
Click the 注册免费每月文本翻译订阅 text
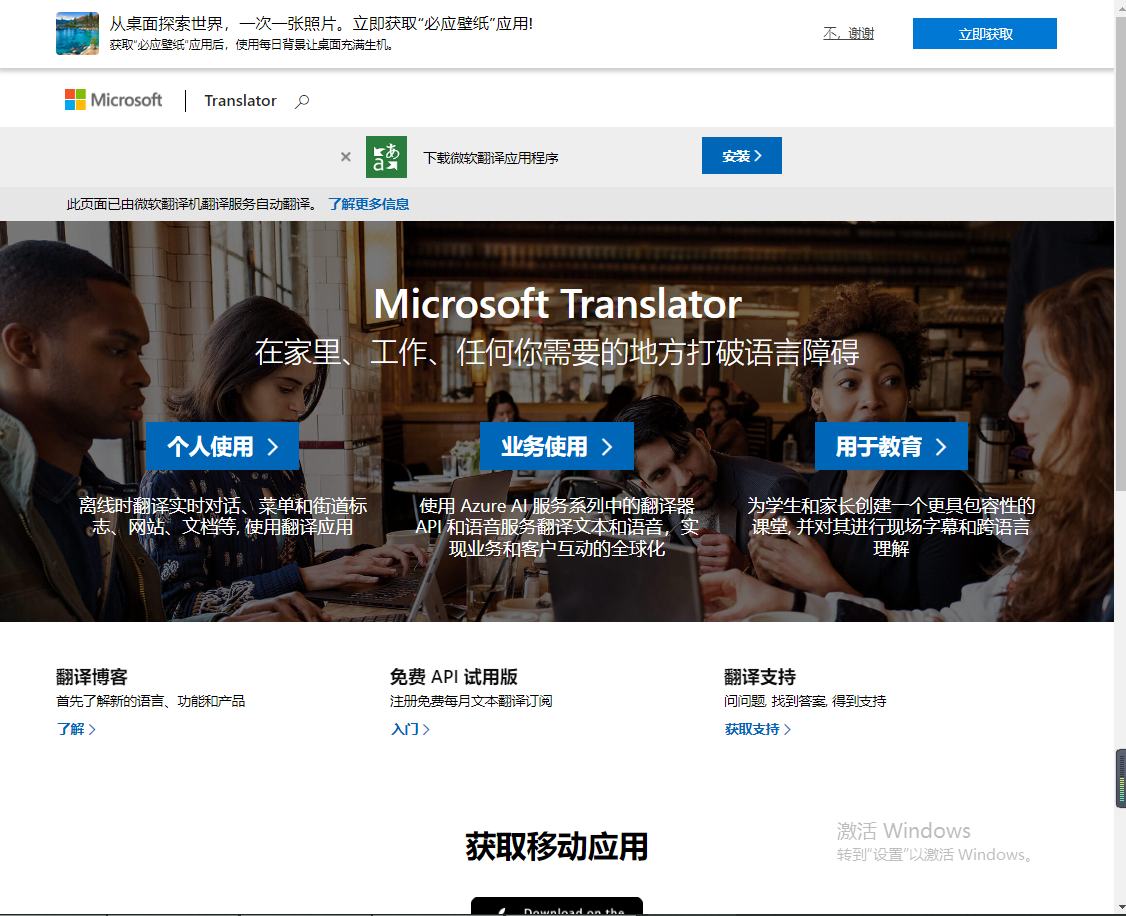click(471, 701)
